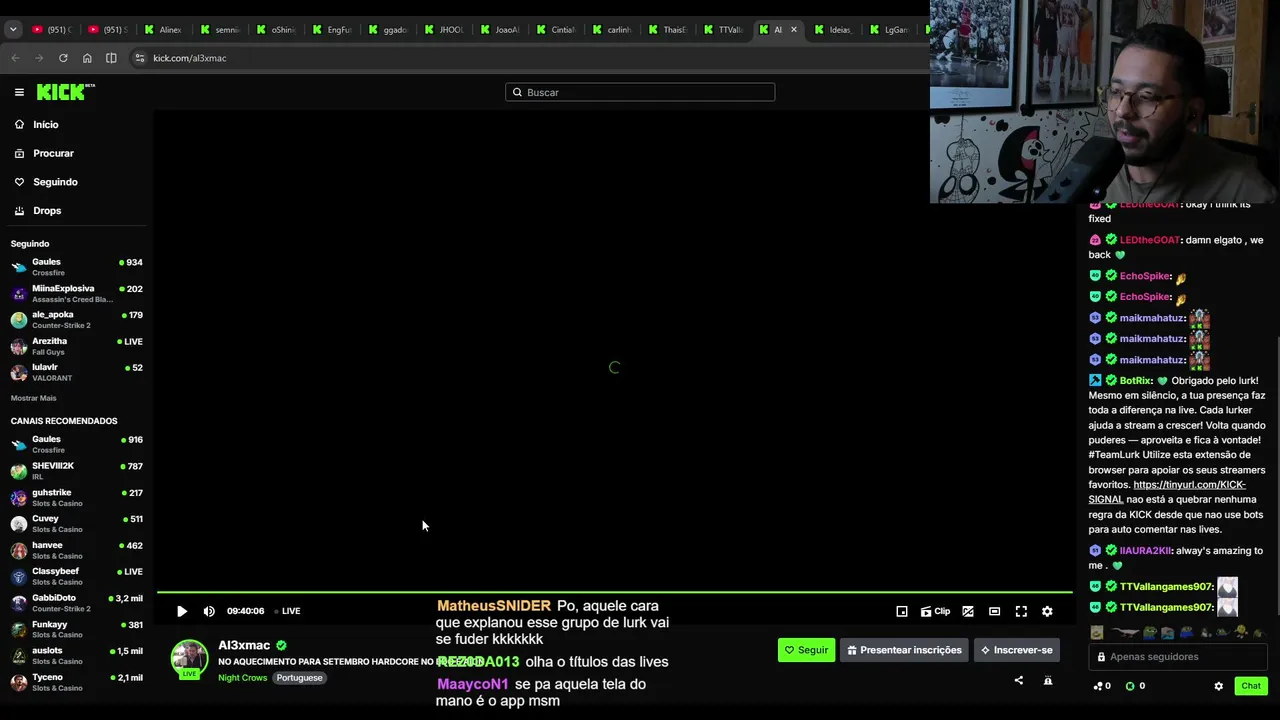Open Tyceno recommended channel
The image size is (1280, 720).
[x=76, y=683]
